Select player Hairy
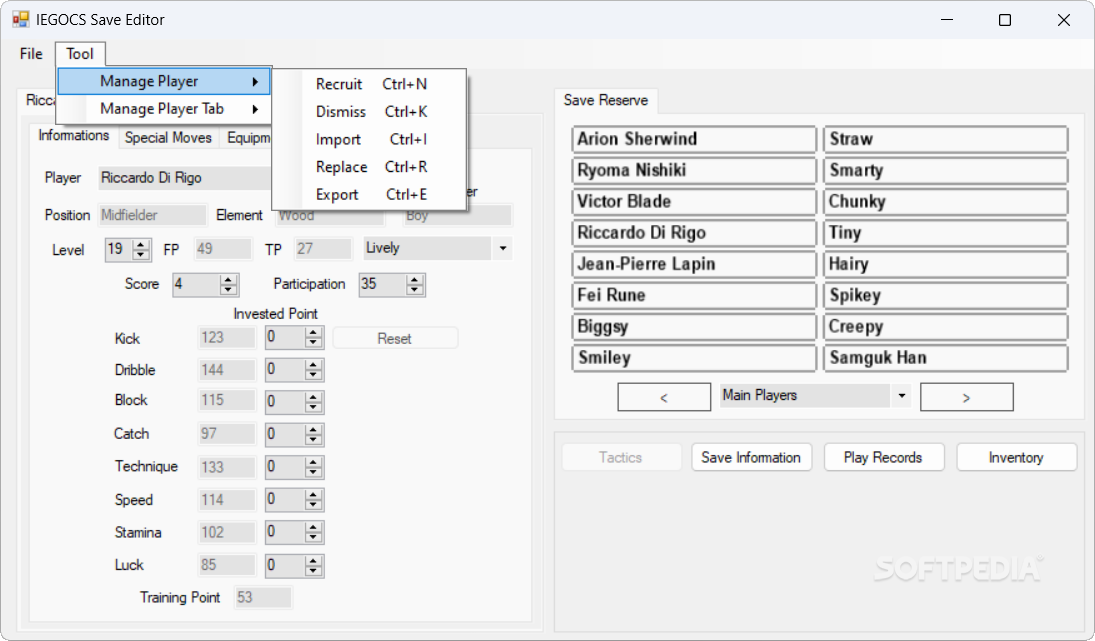 pos(946,265)
